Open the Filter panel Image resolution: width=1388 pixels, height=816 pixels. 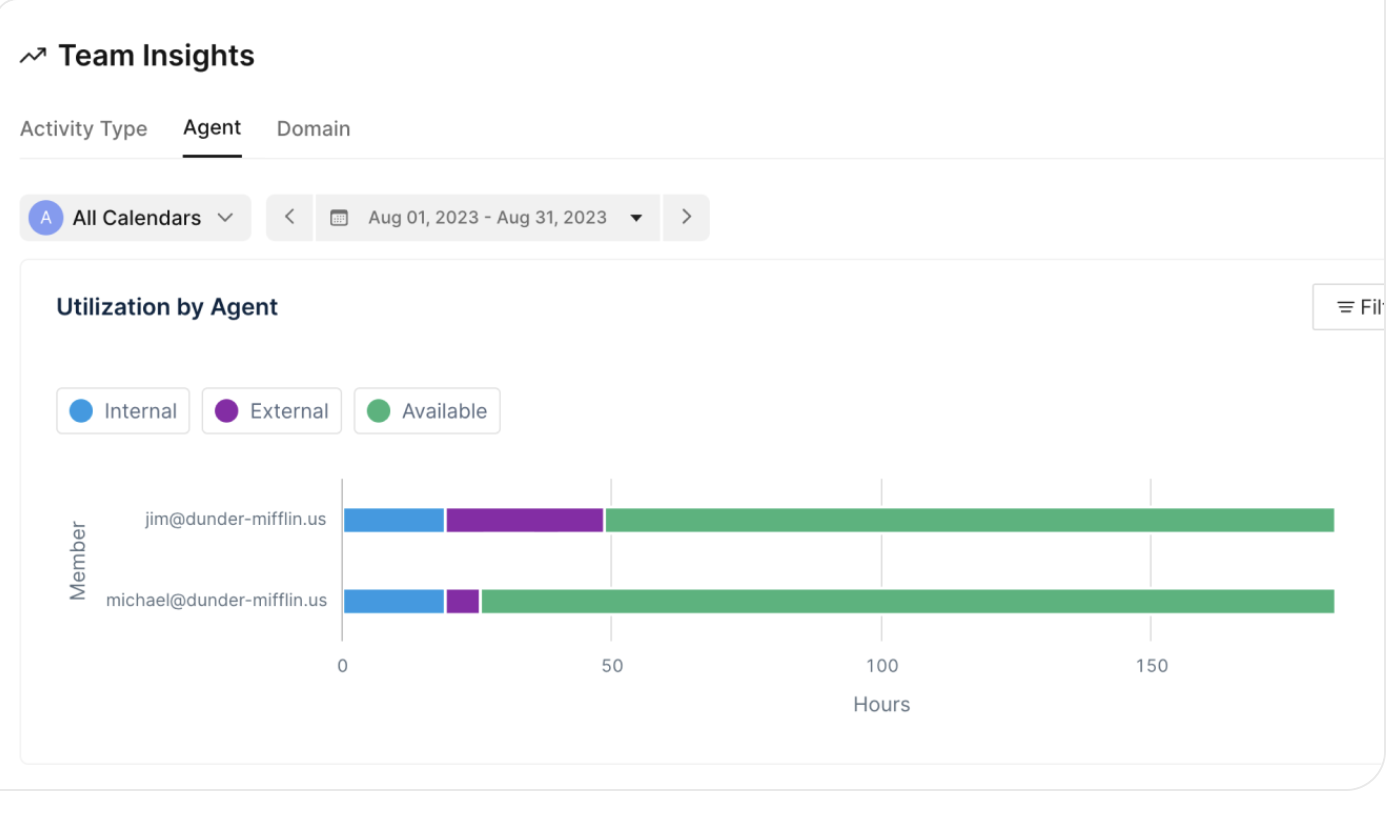(x=1360, y=306)
